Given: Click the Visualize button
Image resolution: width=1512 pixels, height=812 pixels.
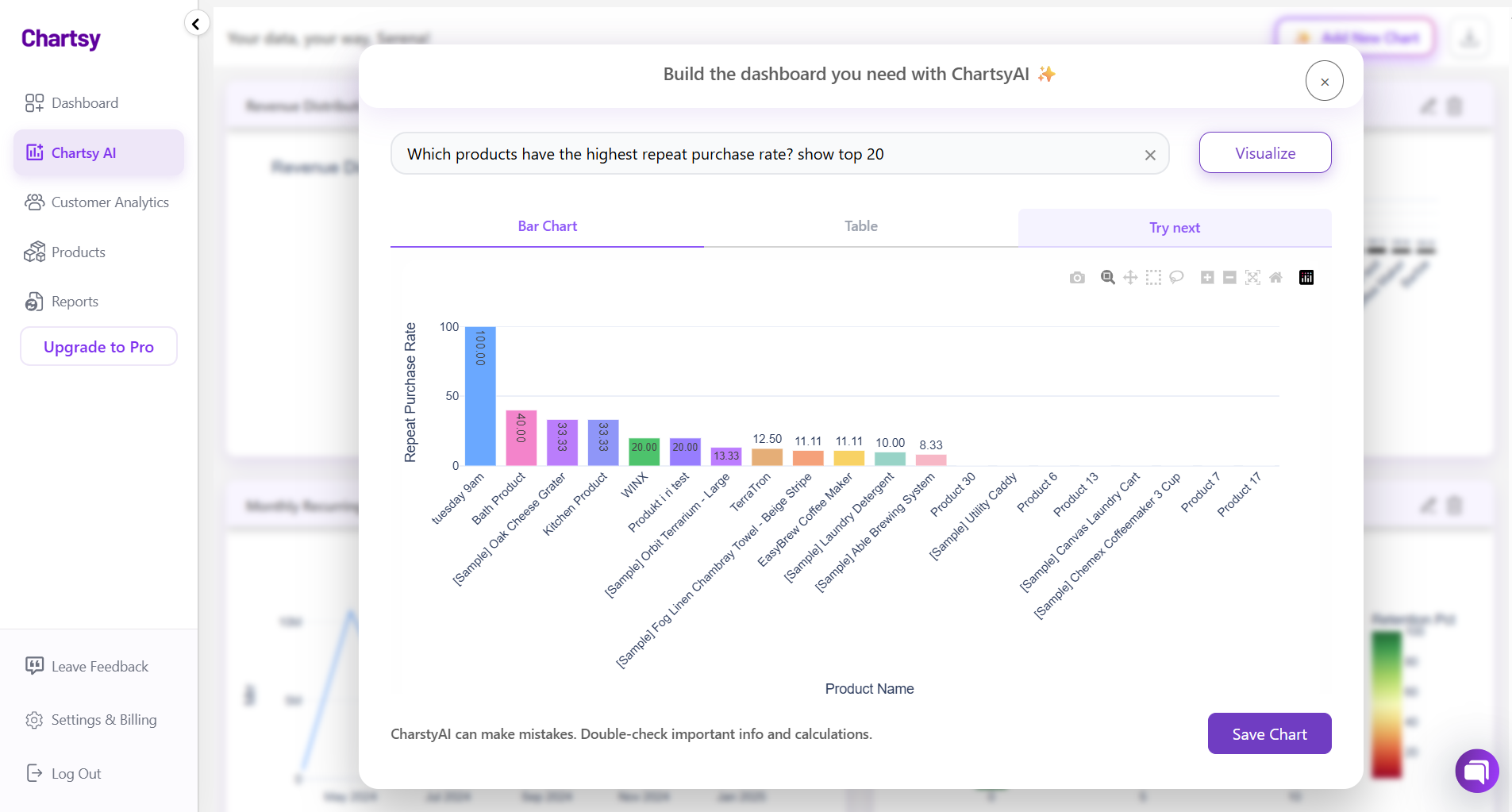Looking at the screenshot, I should click(1265, 152).
